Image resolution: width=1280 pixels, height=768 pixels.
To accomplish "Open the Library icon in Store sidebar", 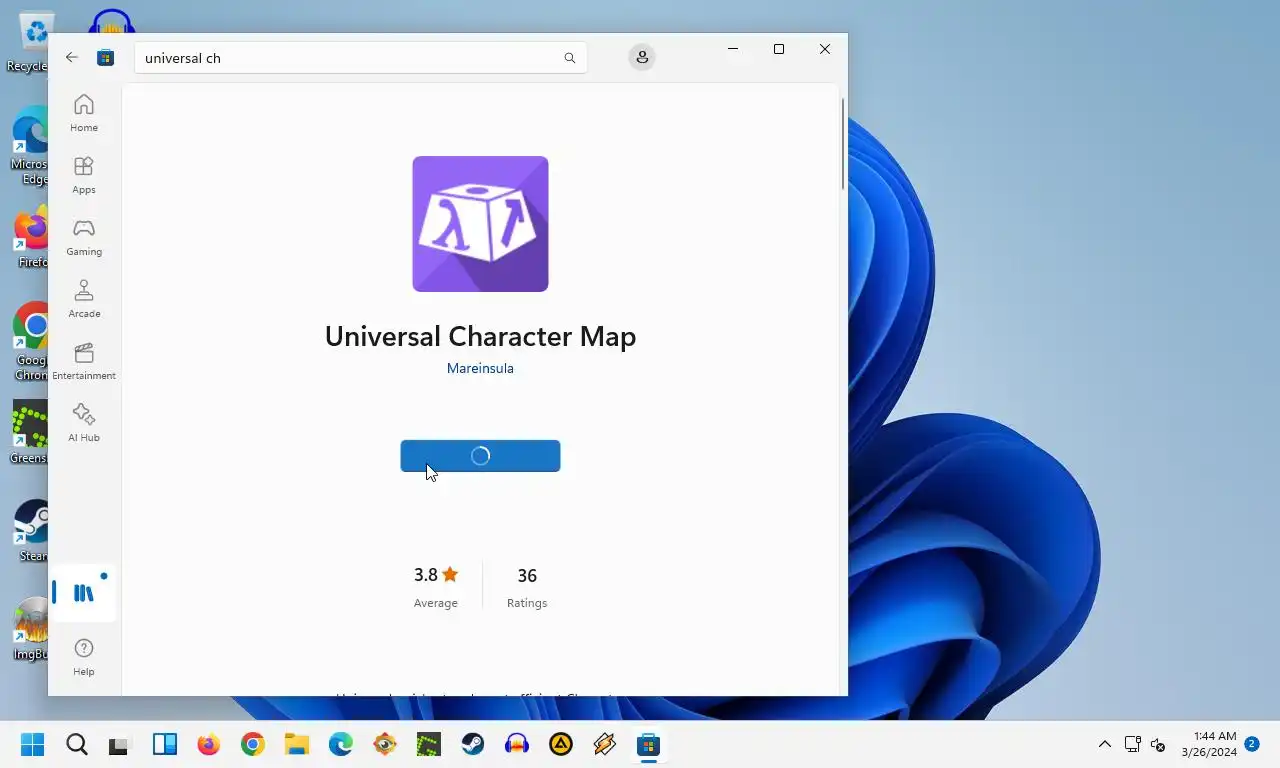I will click(x=84, y=592).
